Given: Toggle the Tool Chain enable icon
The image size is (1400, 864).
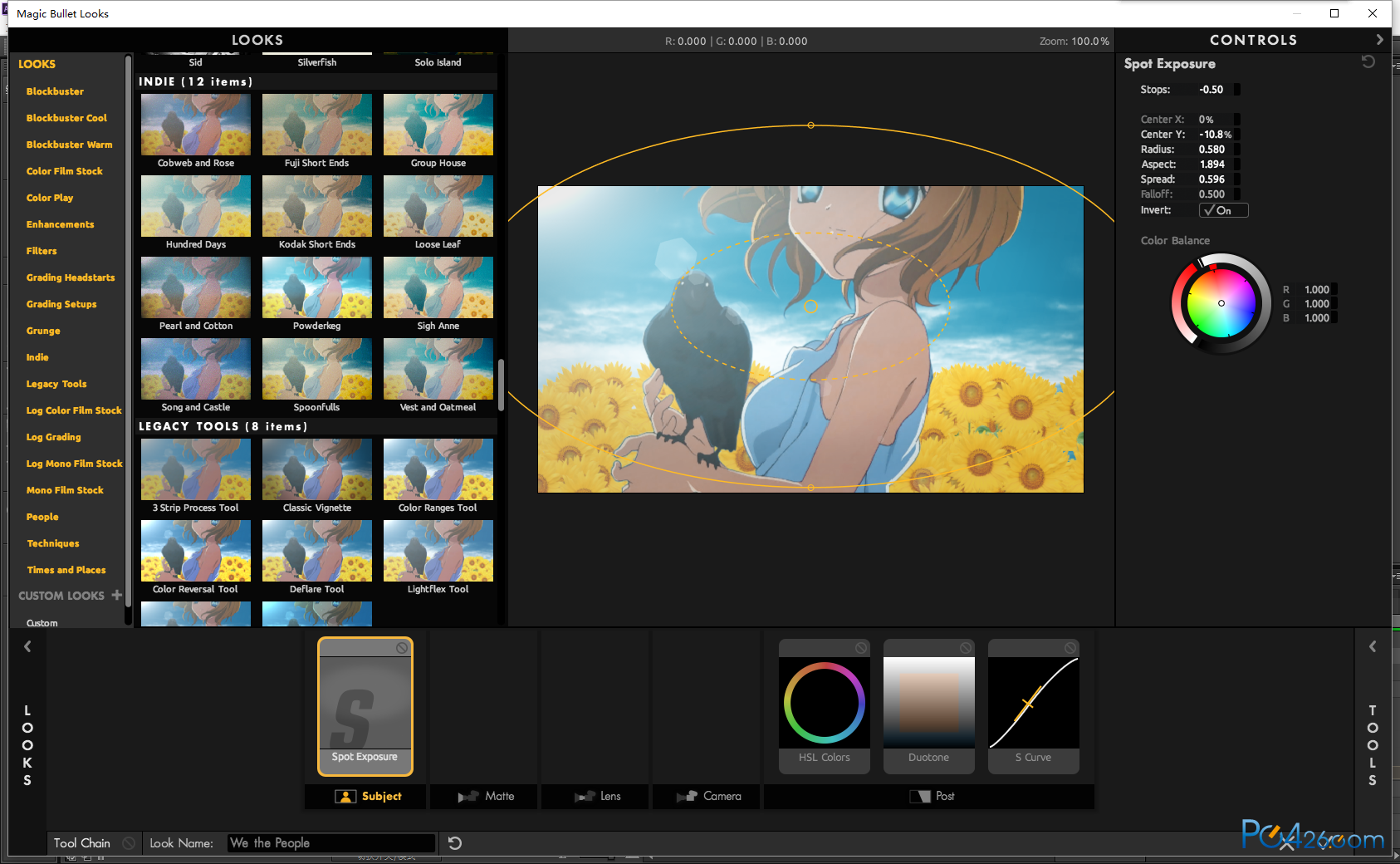Looking at the screenshot, I should (129, 843).
